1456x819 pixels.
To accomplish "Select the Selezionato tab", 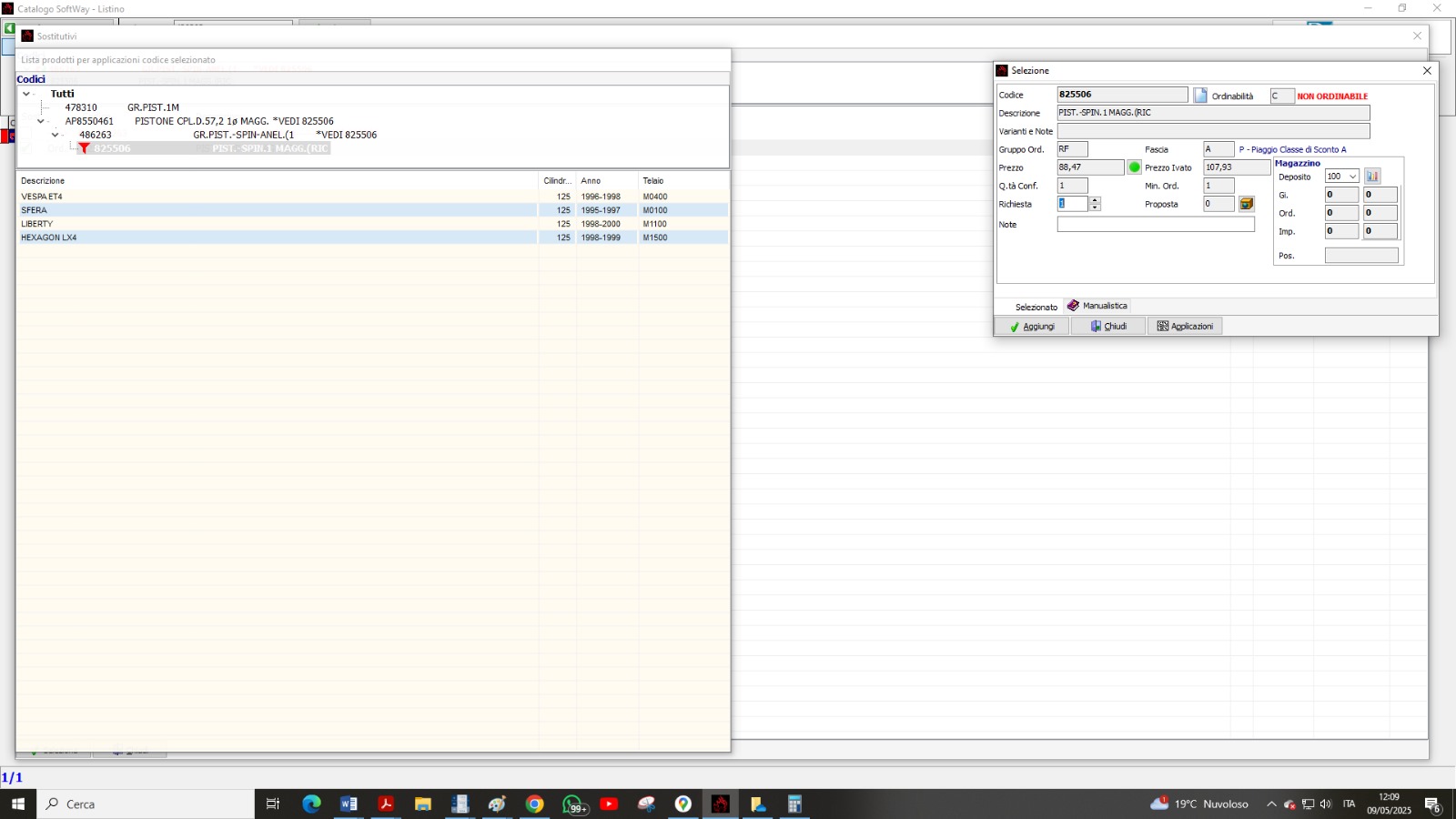I will click(1036, 307).
